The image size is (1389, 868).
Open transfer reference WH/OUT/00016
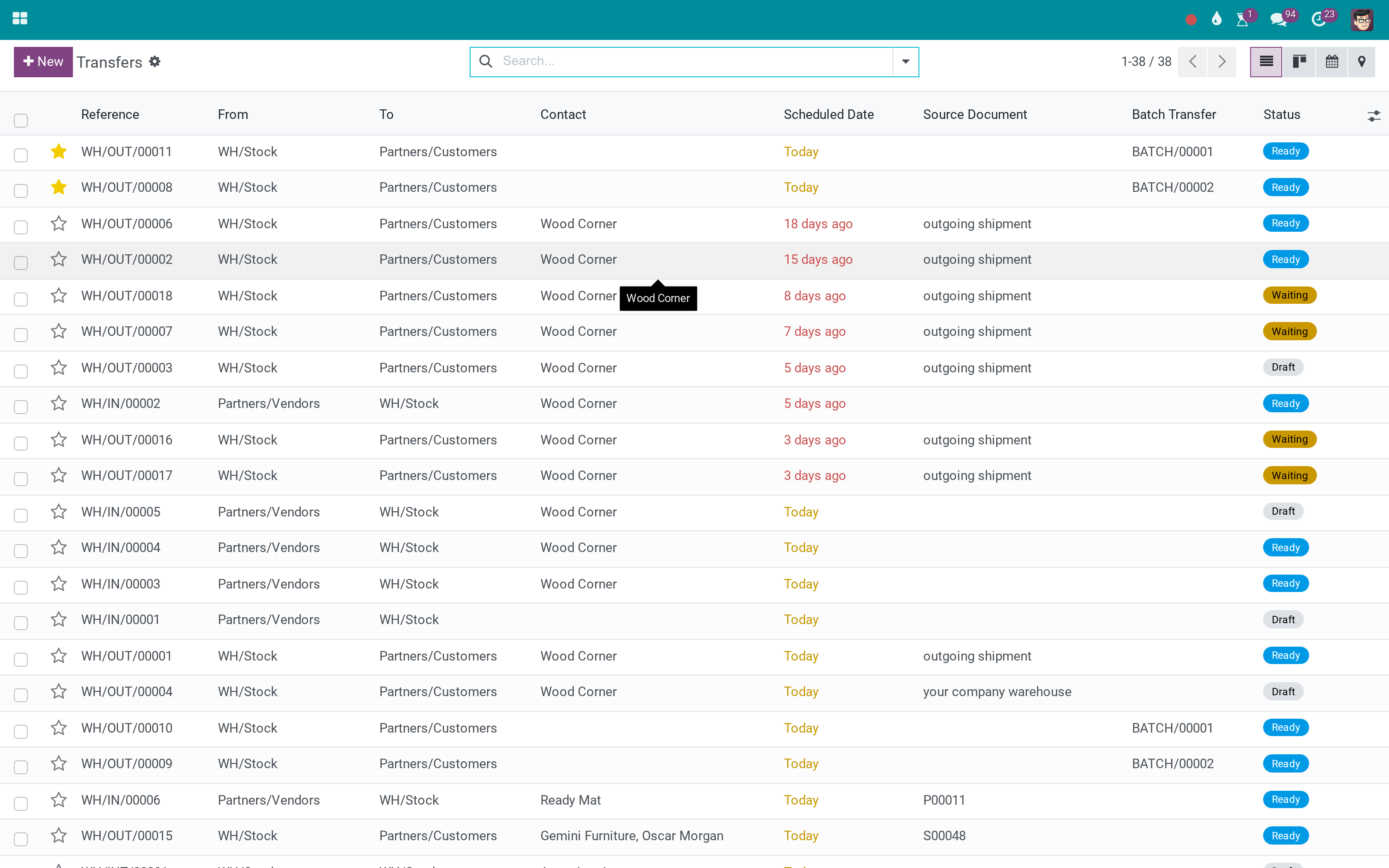[127, 440]
